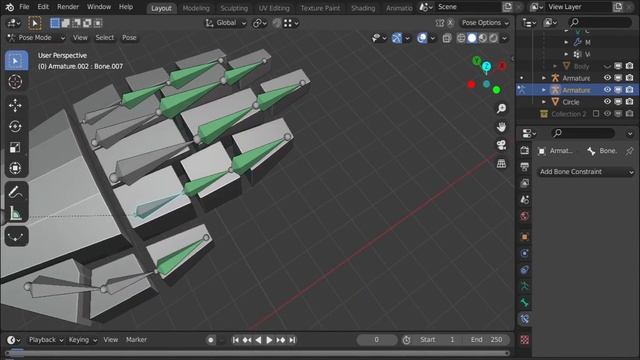Toggle X-axis mirror in pose header

point(450,23)
